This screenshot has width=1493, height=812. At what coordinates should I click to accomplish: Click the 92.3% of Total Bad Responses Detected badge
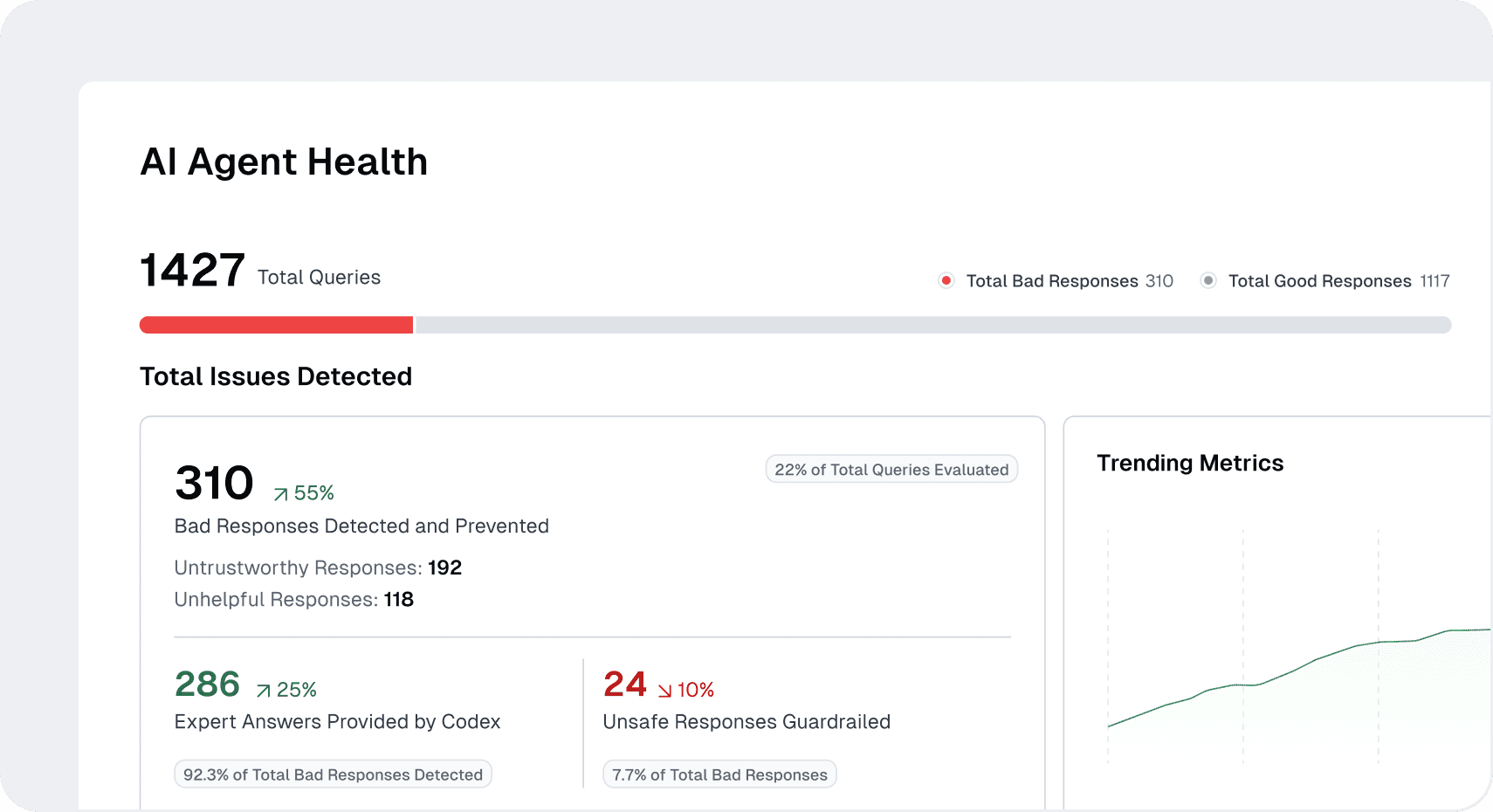tap(333, 774)
